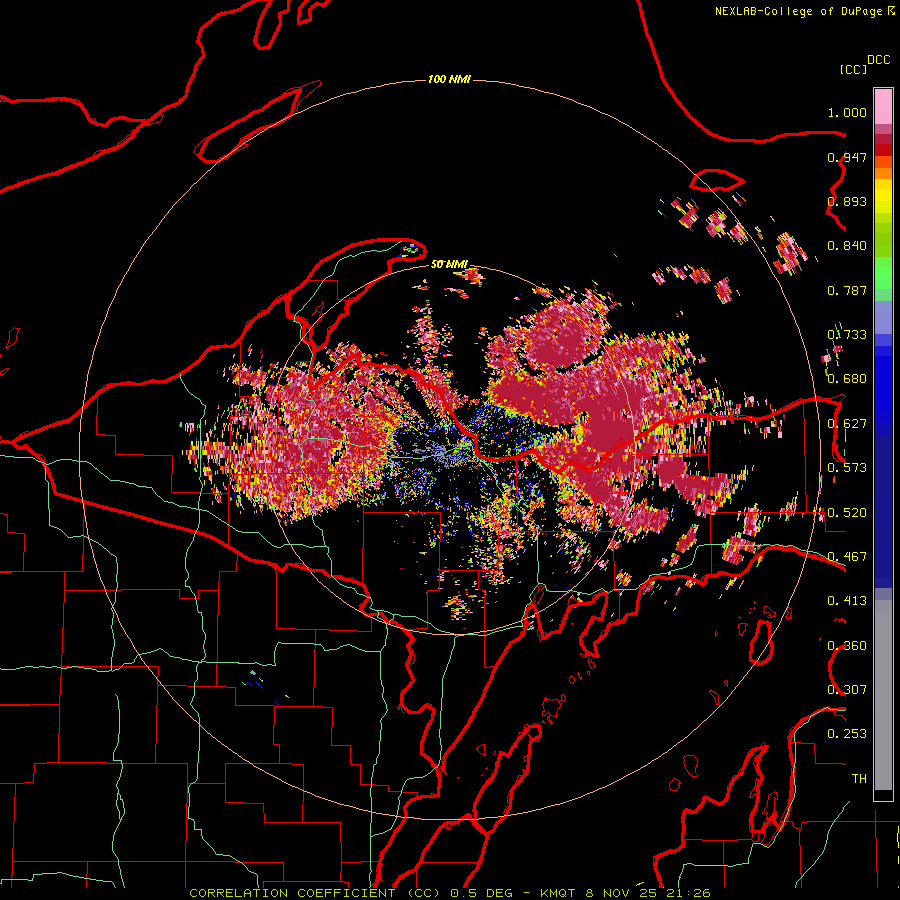Click the [CC] legend header
Viewport: 900px width, 900px height.
853,69
